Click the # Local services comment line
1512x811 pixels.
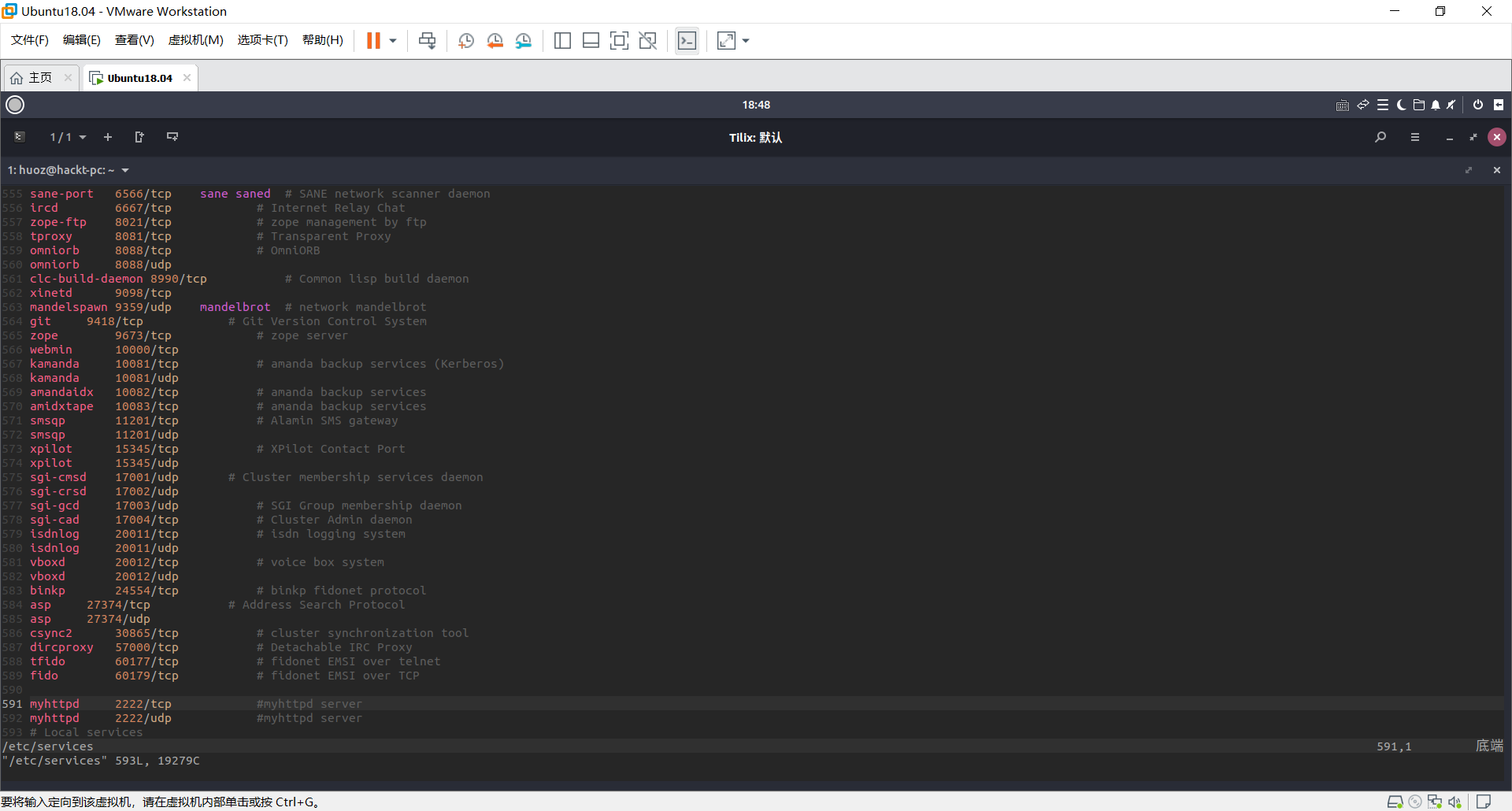pyautogui.click(x=87, y=732)
